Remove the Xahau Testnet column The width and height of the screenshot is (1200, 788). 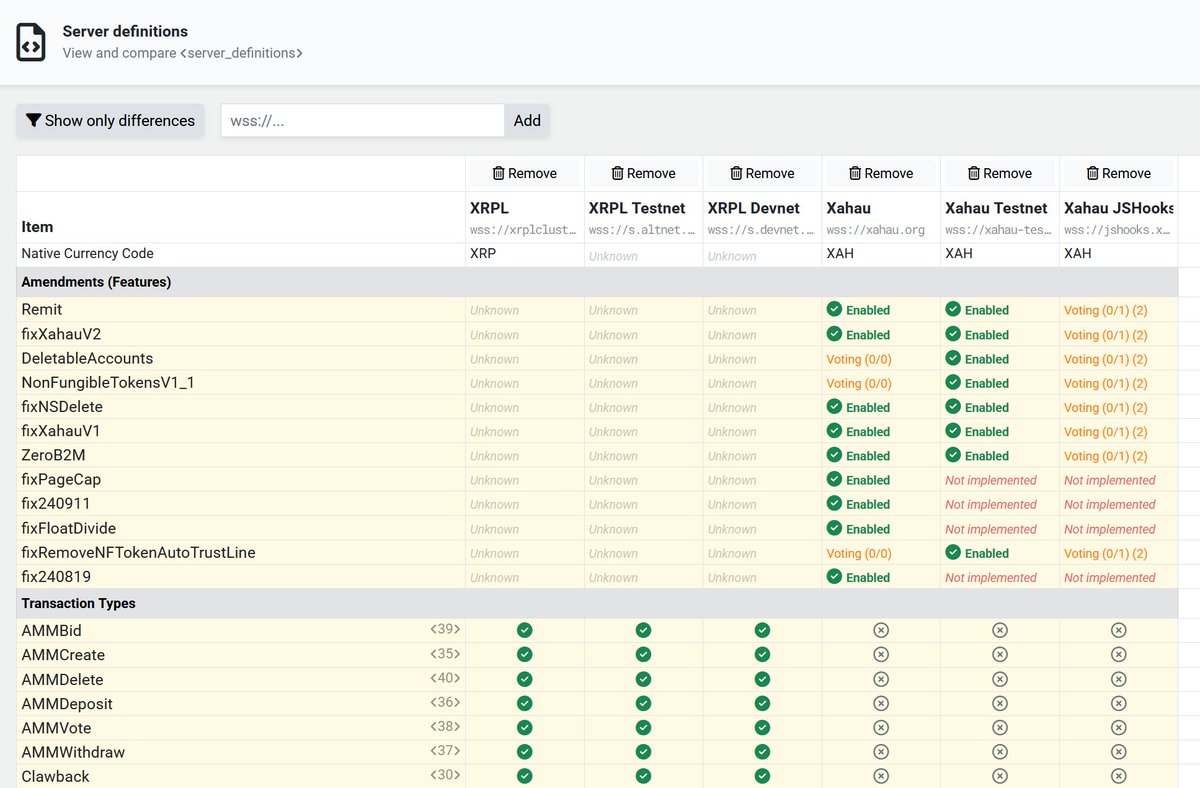(x=1000, y=173)
